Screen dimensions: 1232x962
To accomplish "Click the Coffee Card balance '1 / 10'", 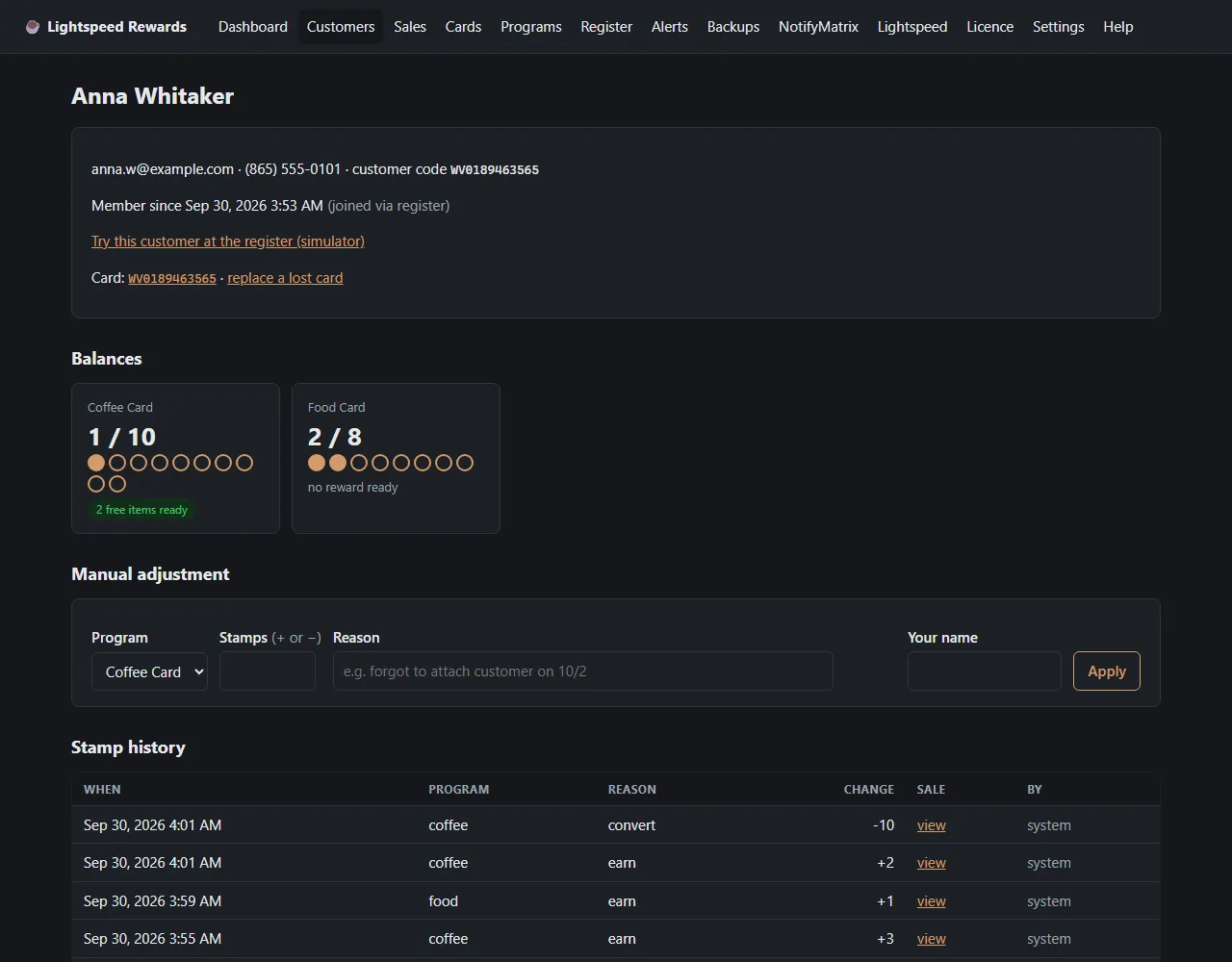I will [122, 437].
